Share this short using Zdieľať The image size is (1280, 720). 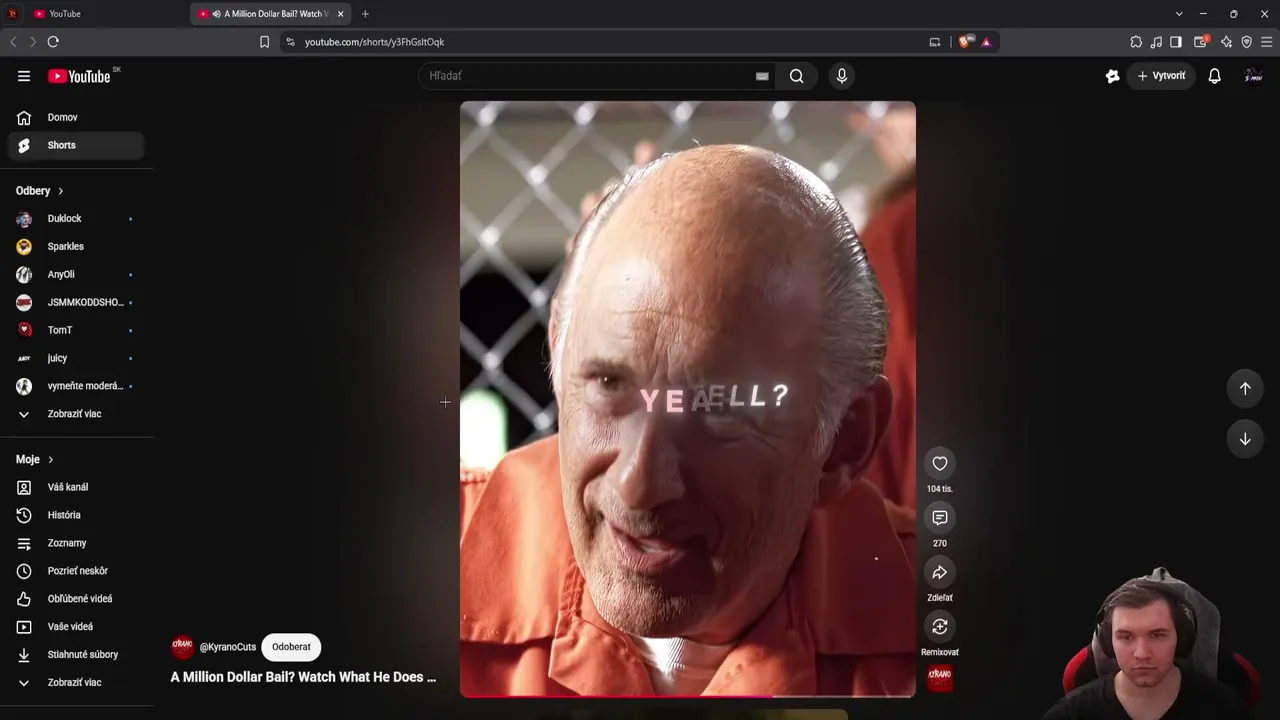pos(940,572)
